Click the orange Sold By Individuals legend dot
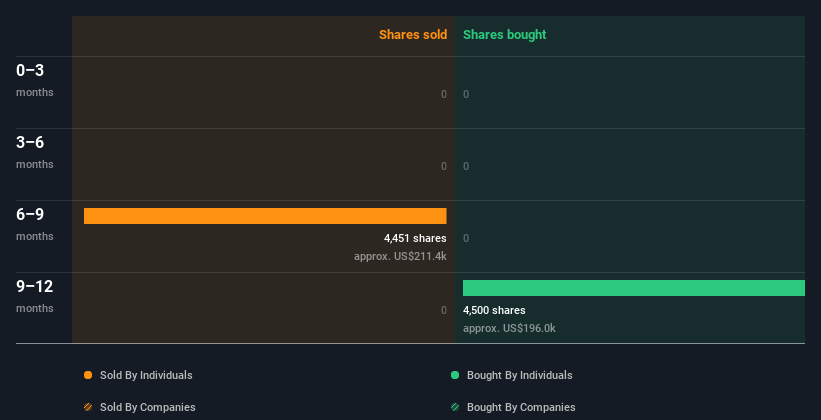Screen dimensions: 821x420 [88, 375]
